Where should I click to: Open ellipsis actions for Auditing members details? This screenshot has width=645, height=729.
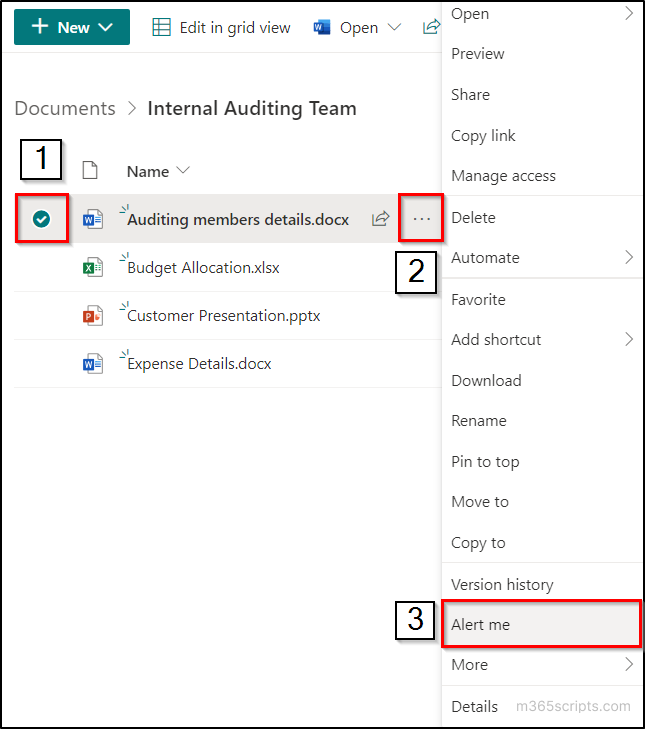pyautogui.click(x=421, y=219)
